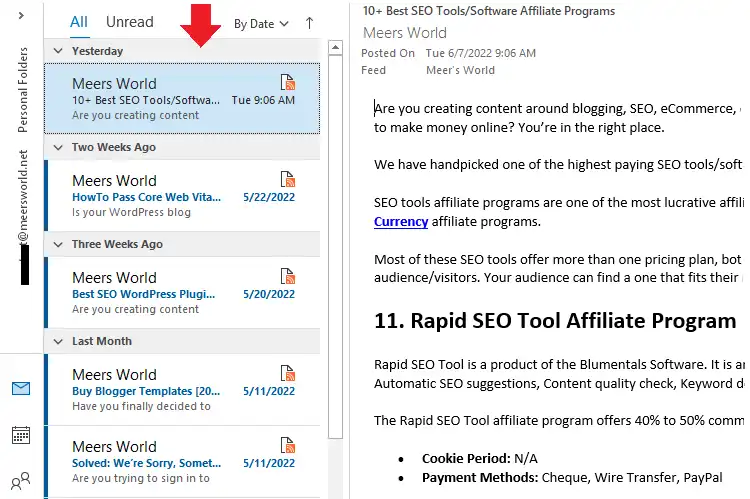Collapse the Two Weeks Ago group
The height and width of the screenshot is (499, 750).
tap(58, 147)
